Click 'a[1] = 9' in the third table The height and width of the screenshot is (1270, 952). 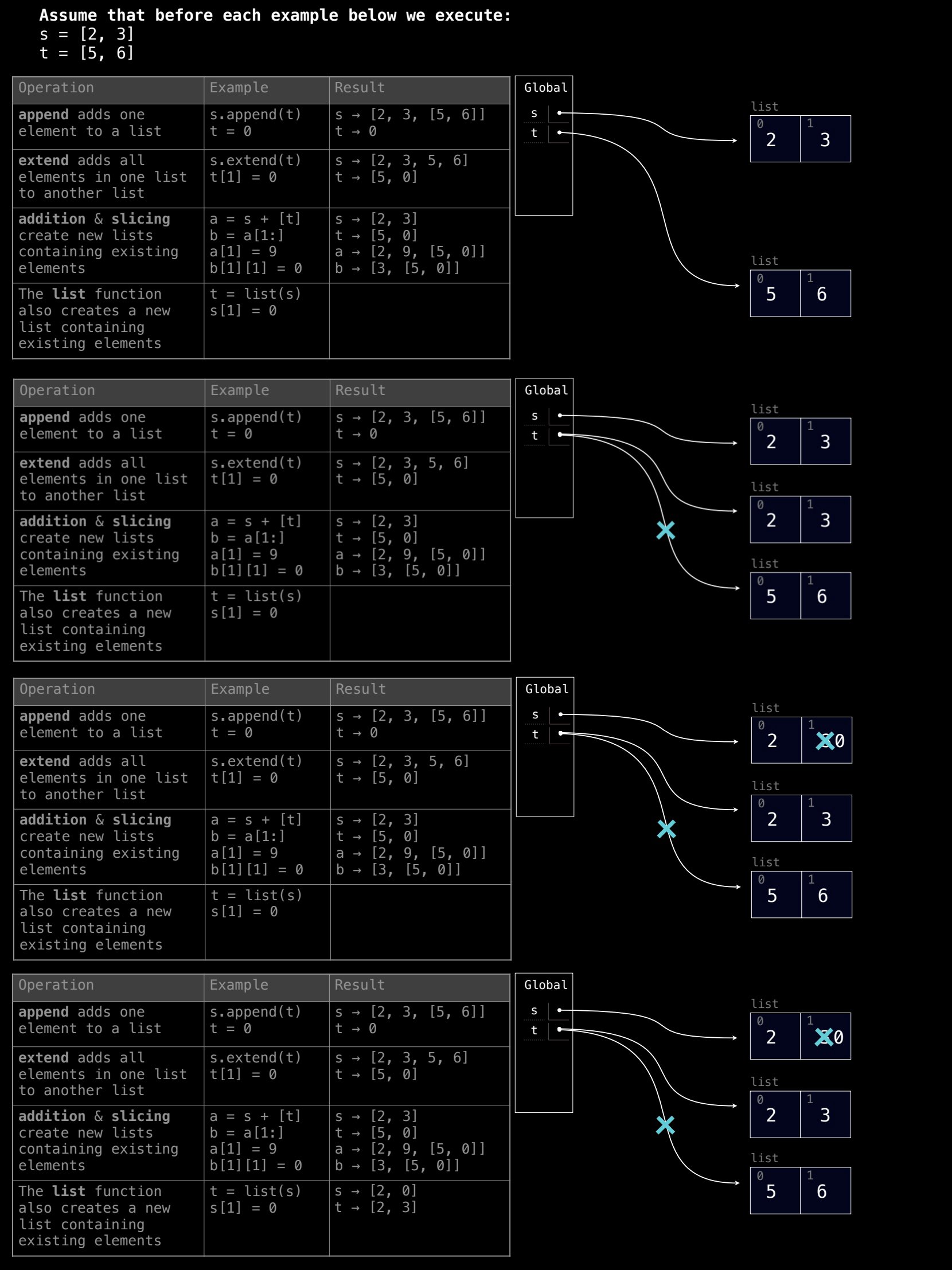pos(244,853)
